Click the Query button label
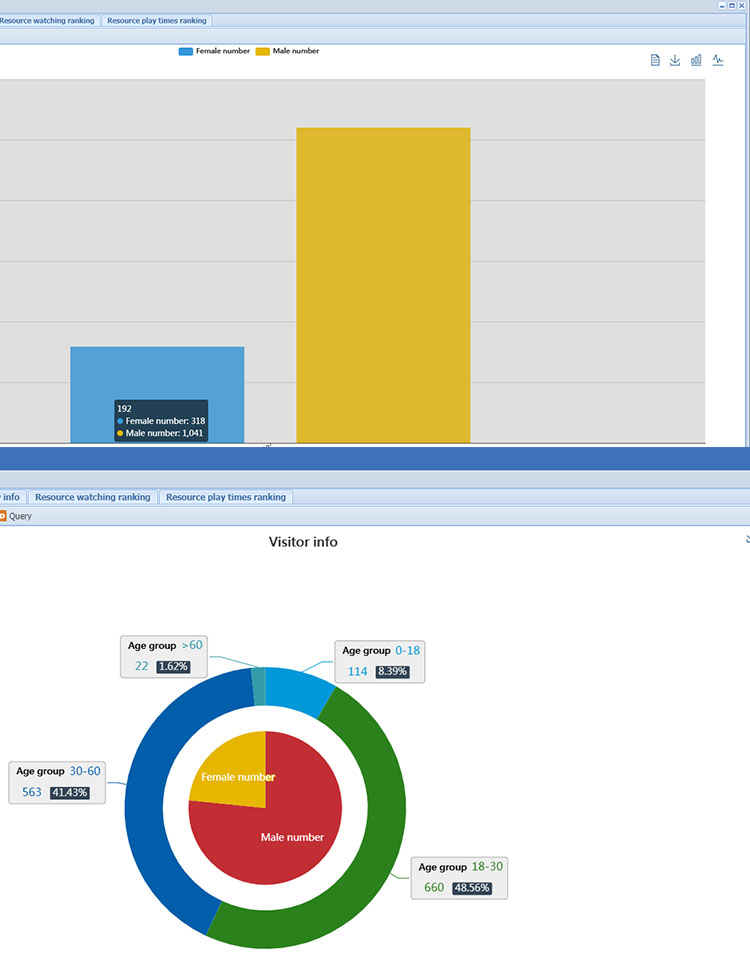 [x=20, y=516]
